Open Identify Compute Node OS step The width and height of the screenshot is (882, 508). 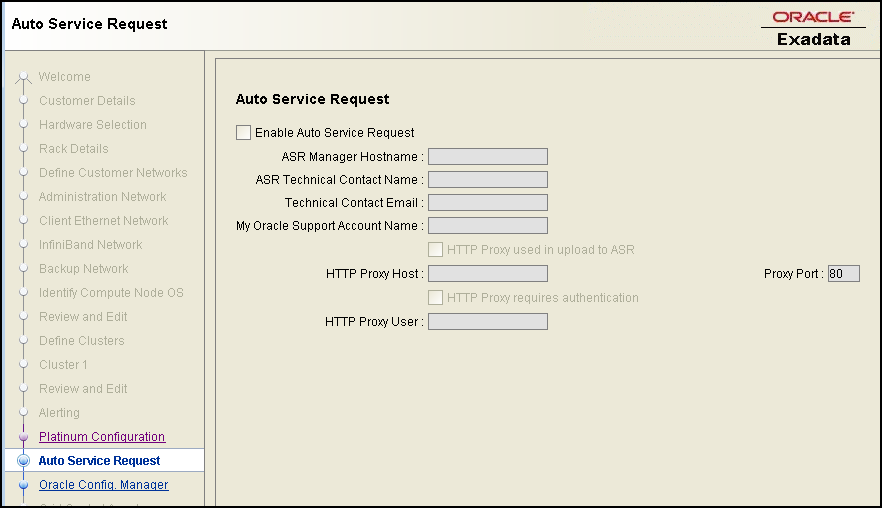111,293
